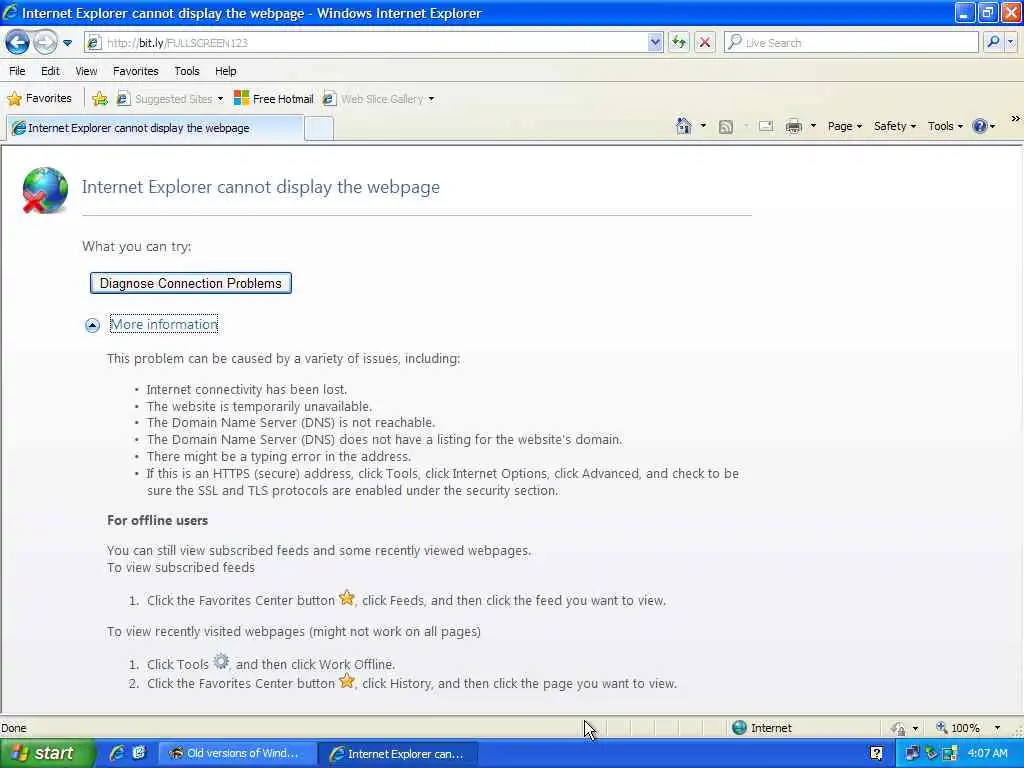This screenshot has height=768, width=1024.
Task: Switch to 'Old versions of Wind...' taskbar window
Action: coord(238,754)
